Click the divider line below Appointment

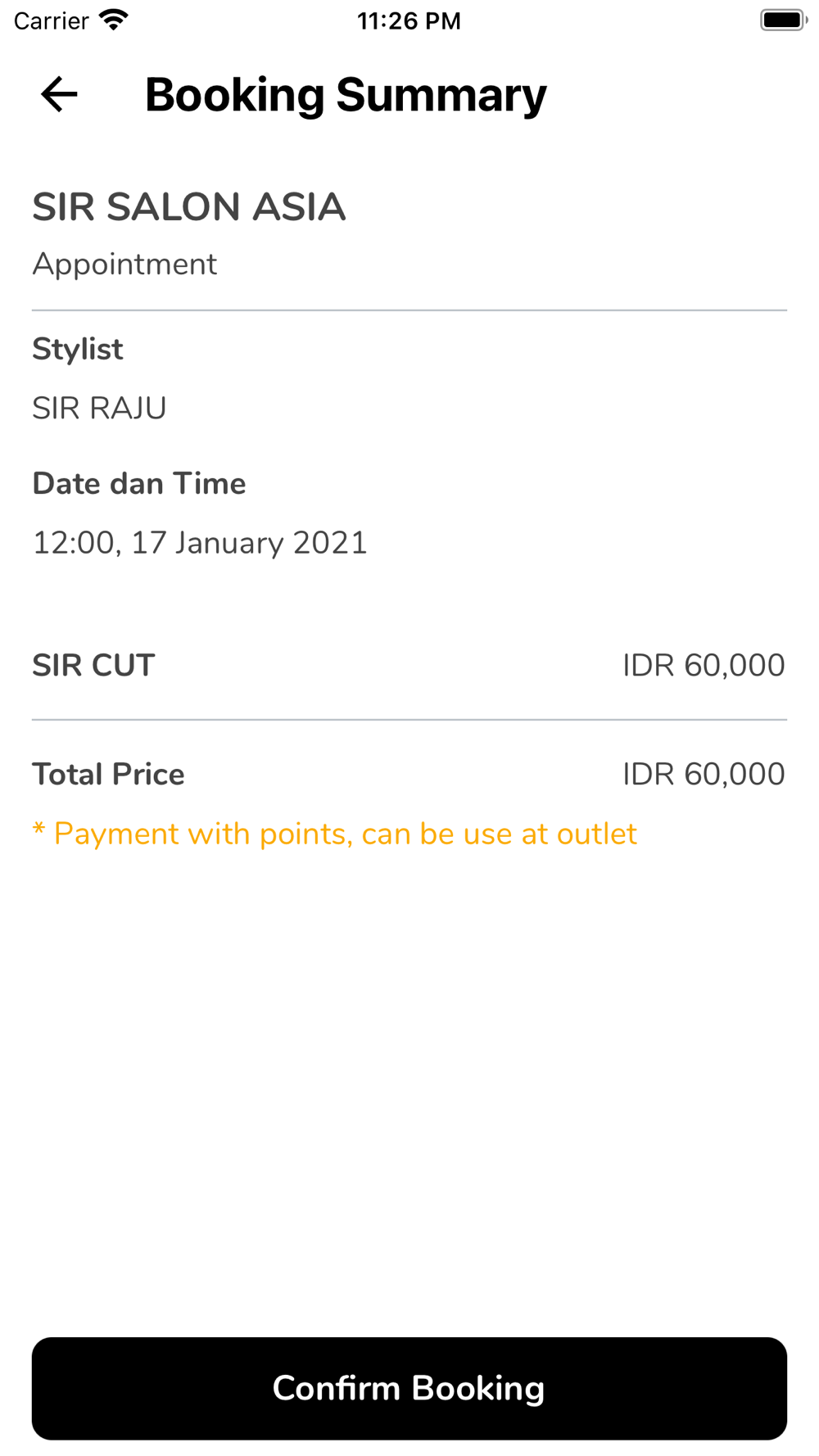[409, 310]
